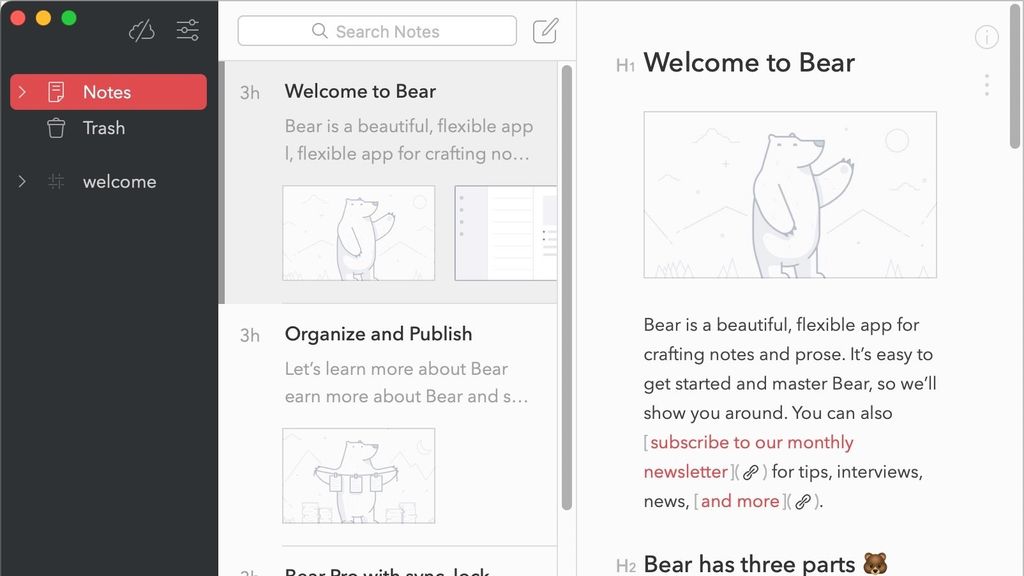Click inside the Search Notes field
Viewport: 1024px width, 576px height.
[390, 31]
